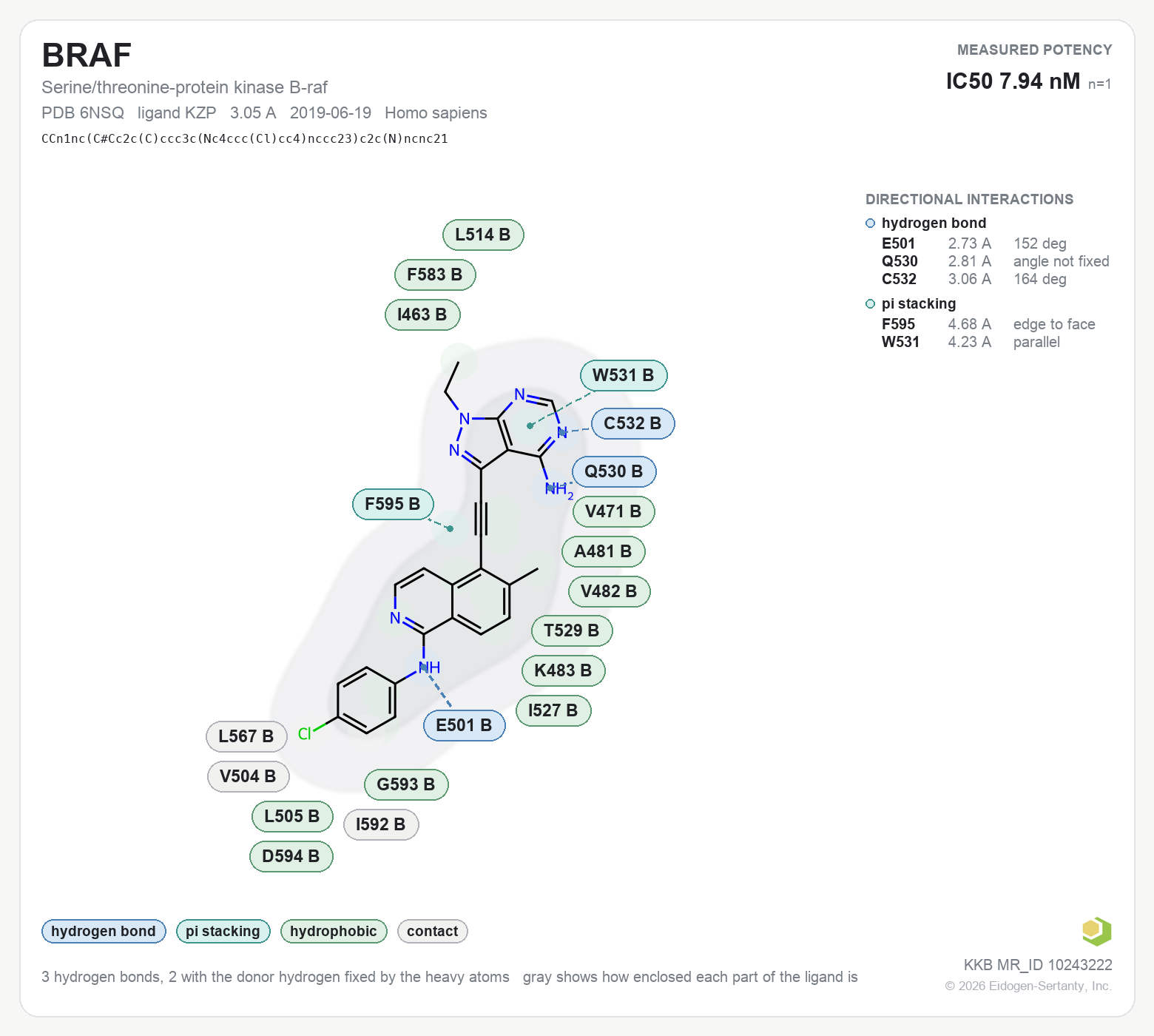Choose the V471 B hydrophobic residue
Image resolution: width=1154 pixels, height=1036 pixels.
click(x=613, y=512)
